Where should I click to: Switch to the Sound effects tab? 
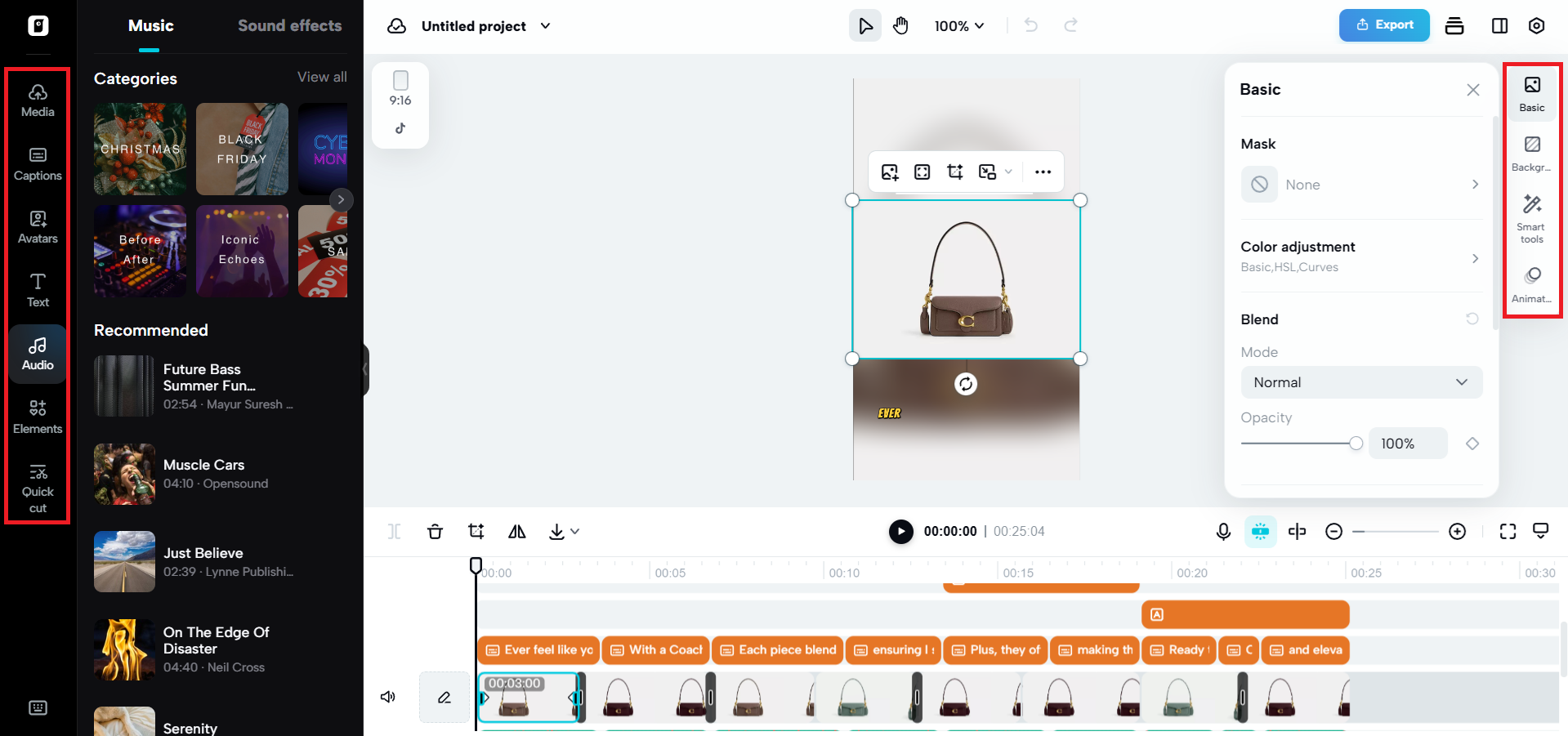[x=289, y=26]
